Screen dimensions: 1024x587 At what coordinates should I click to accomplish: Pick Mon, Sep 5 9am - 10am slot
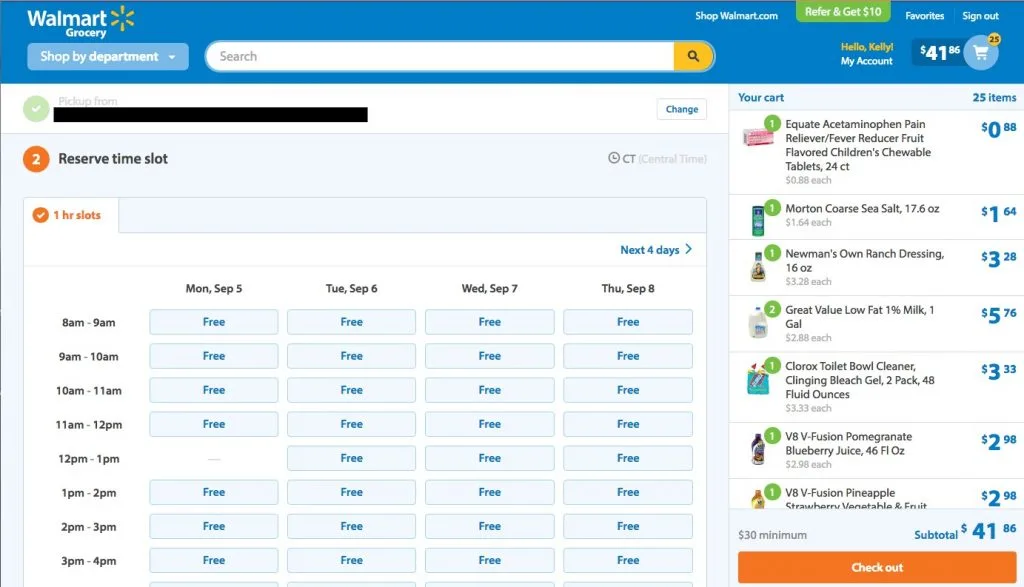[214, 356]
